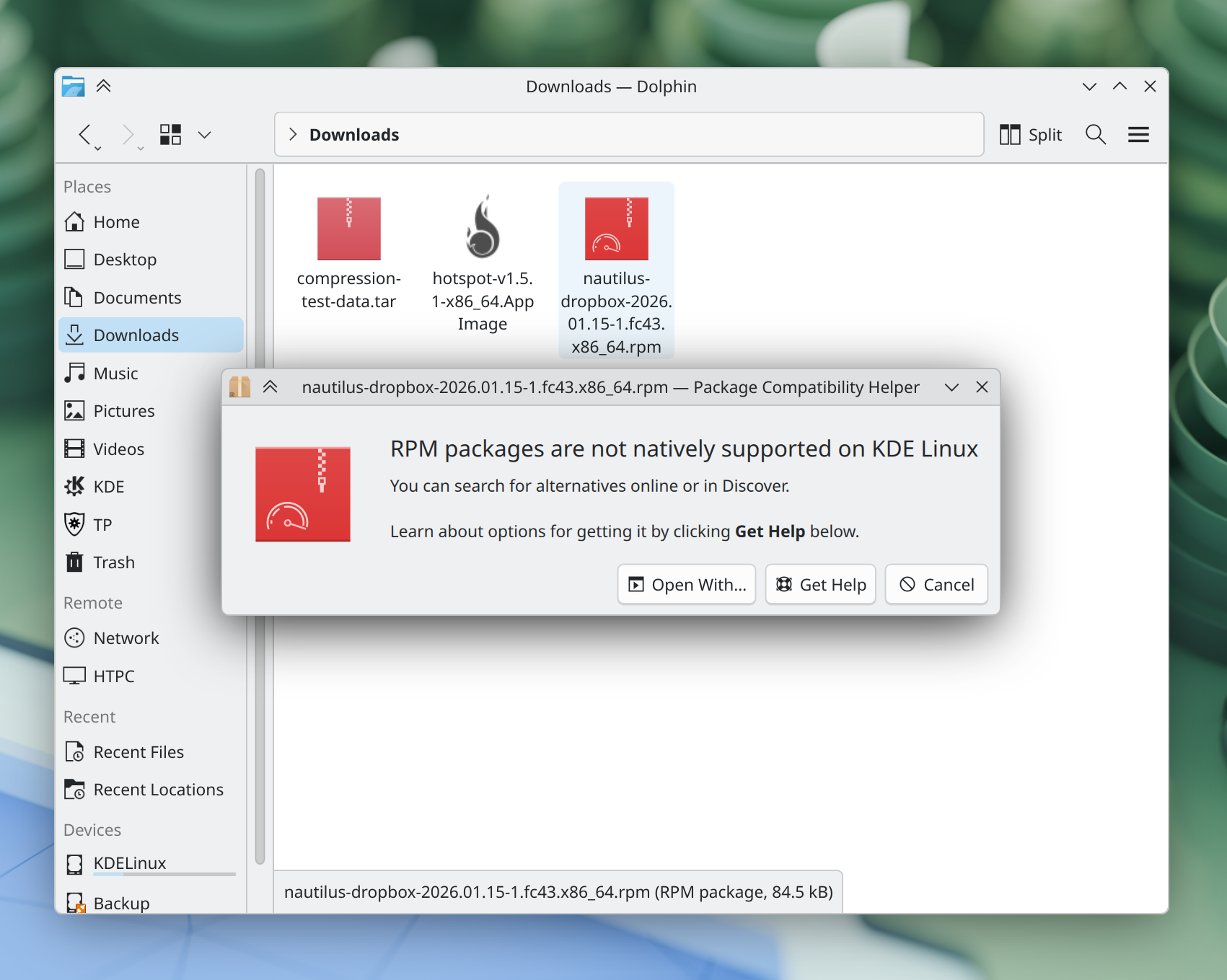Viewport: 1227px width, 980px height.
Task: Select the compression-test-data.tar file
Action: tap(348, 227)
